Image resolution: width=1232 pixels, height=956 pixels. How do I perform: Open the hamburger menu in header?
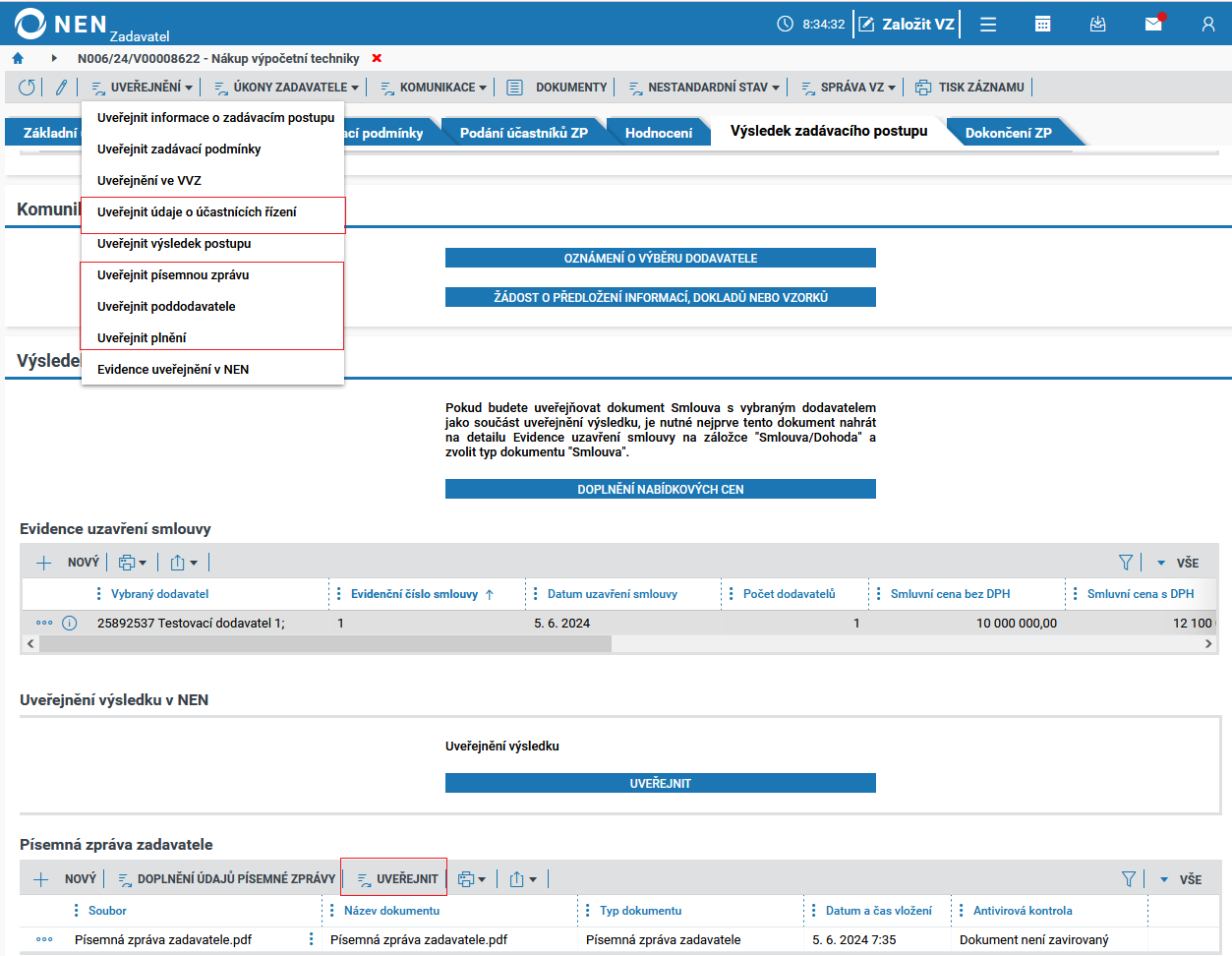coord(988,25)
